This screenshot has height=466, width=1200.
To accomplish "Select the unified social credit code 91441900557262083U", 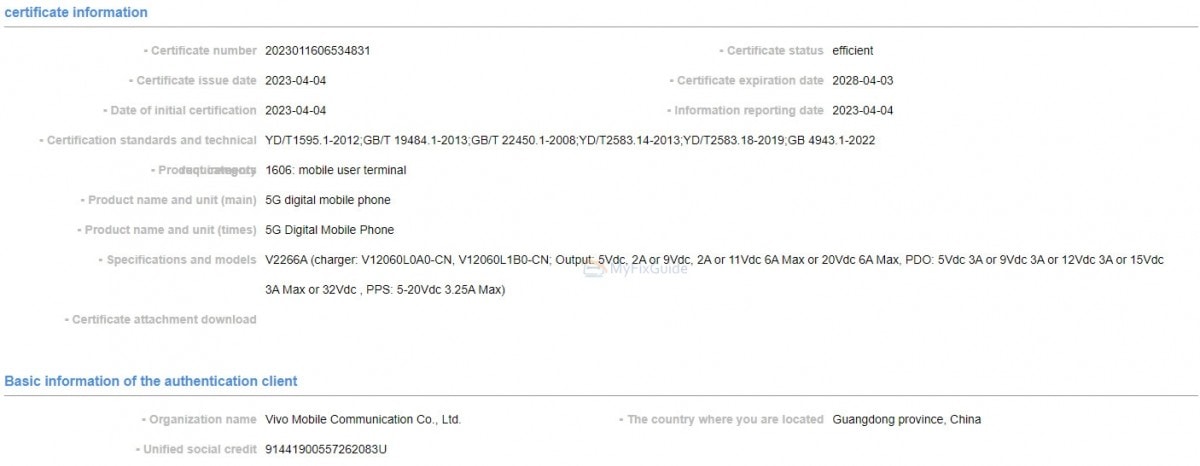I will click(x=325, y=450).
